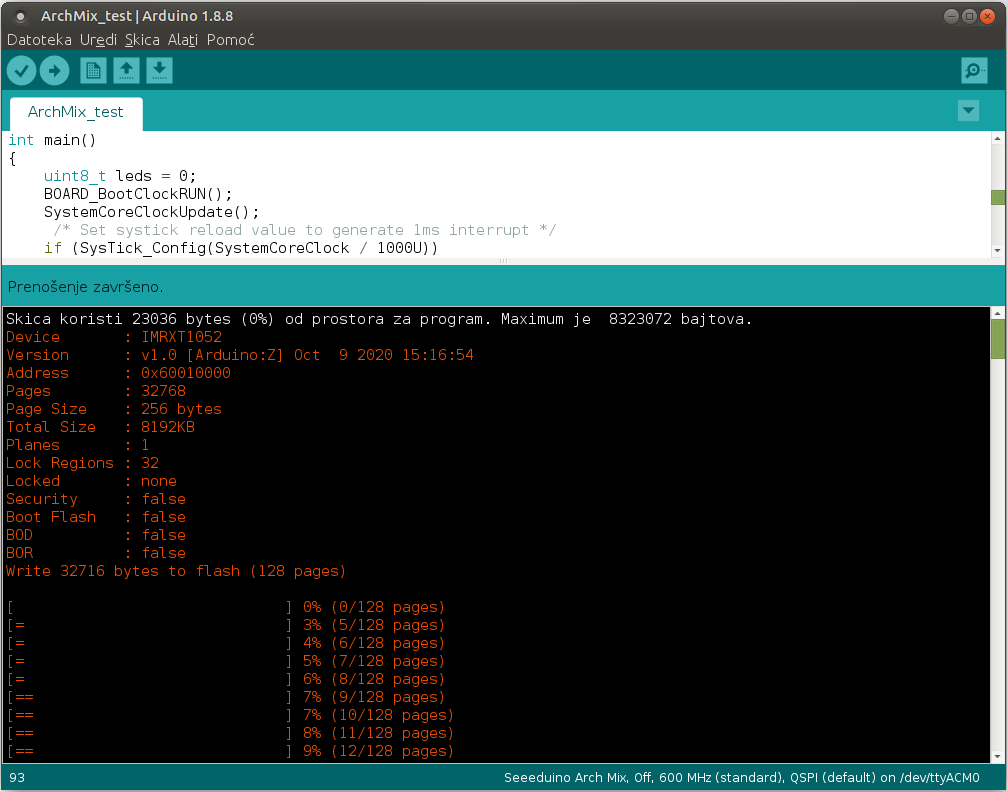Switch to the ArchMix_test tab
1007x792 pixels.
[x=76, y=112]
